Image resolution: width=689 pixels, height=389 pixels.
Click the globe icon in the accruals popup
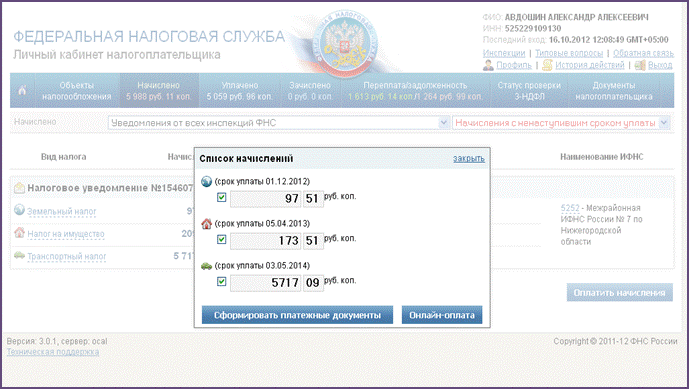(x=206, y=181)
